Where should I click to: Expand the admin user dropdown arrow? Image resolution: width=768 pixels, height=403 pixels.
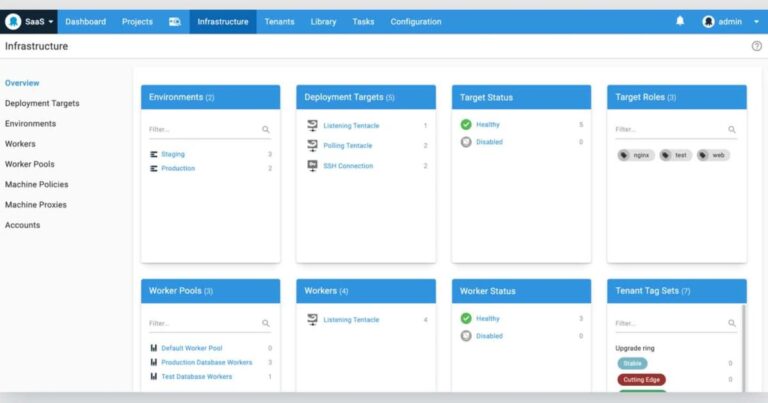756,22
